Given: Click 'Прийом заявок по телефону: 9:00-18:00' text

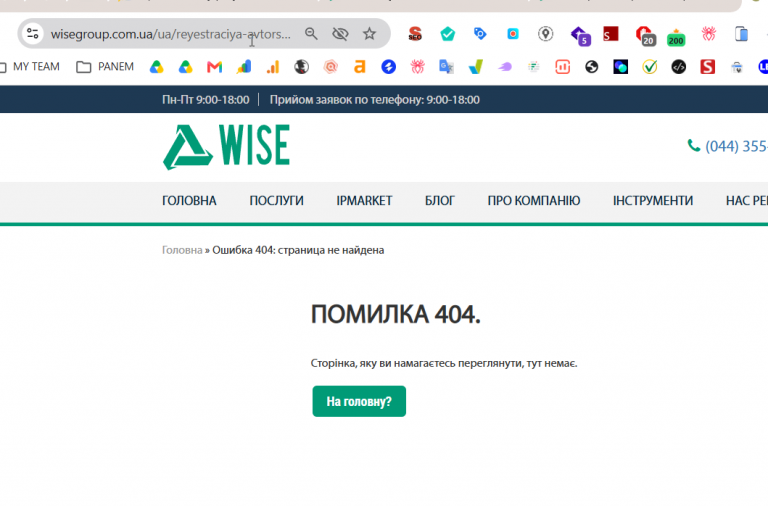Looking at the screenshot, I should click(x=375, y=99).
